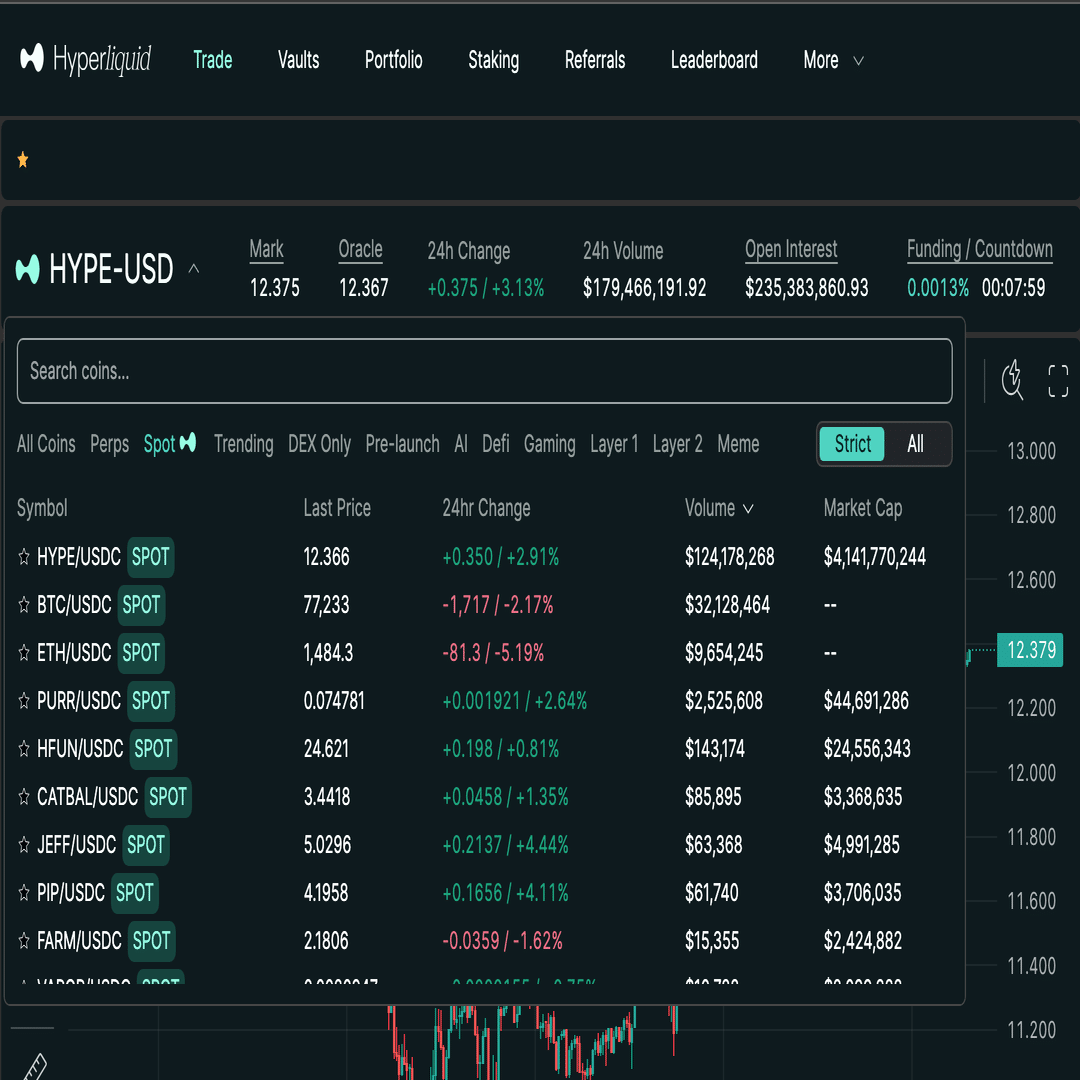Go to Vaults
Viewport: 1080px width, 1080px height.
(x=298, y=60)
